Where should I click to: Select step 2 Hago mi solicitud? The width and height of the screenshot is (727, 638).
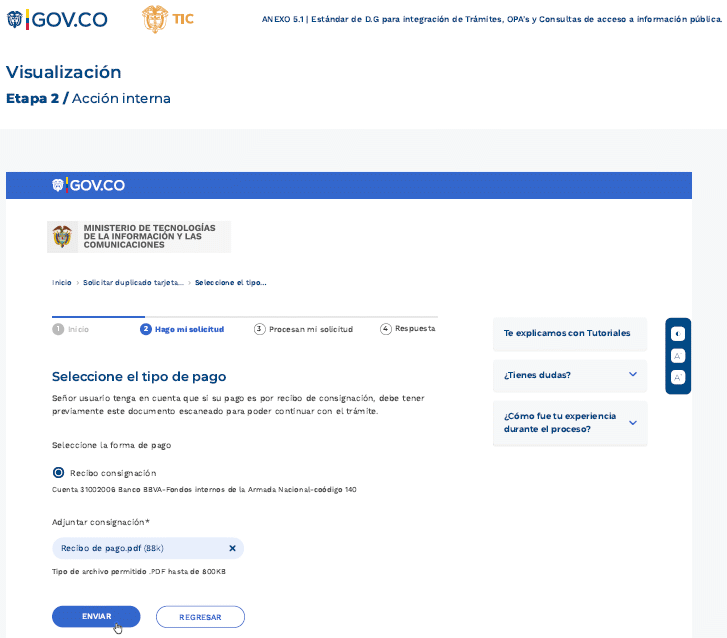click(x=182, y=329)
